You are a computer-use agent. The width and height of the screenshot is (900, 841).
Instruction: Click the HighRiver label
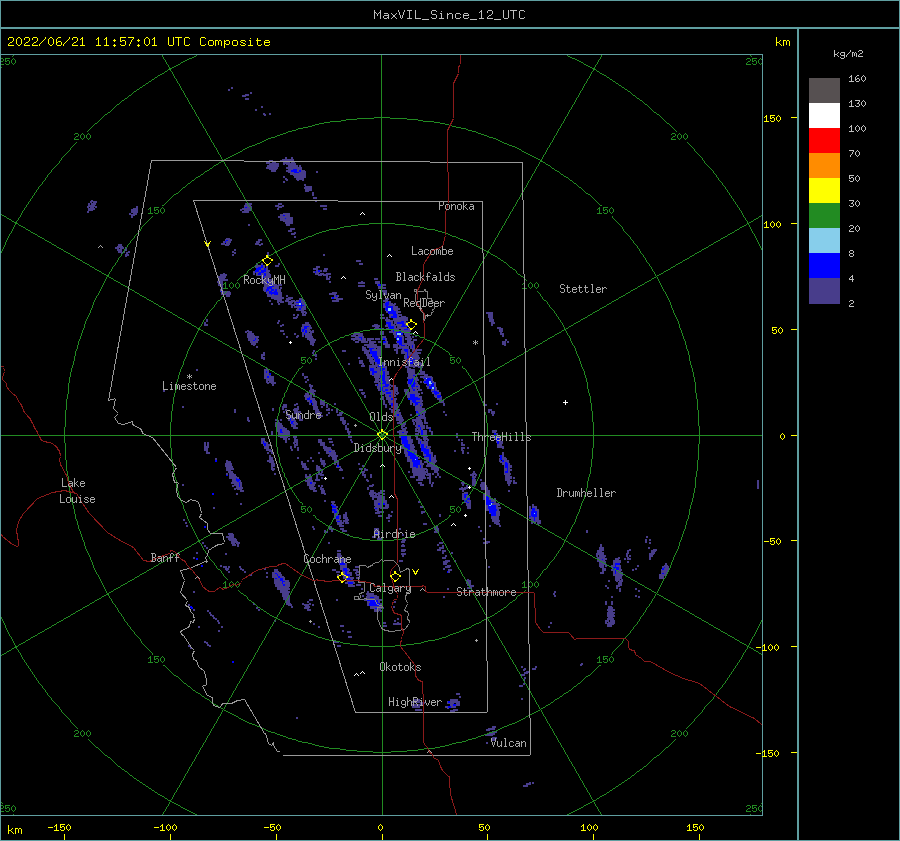[415, 703]
